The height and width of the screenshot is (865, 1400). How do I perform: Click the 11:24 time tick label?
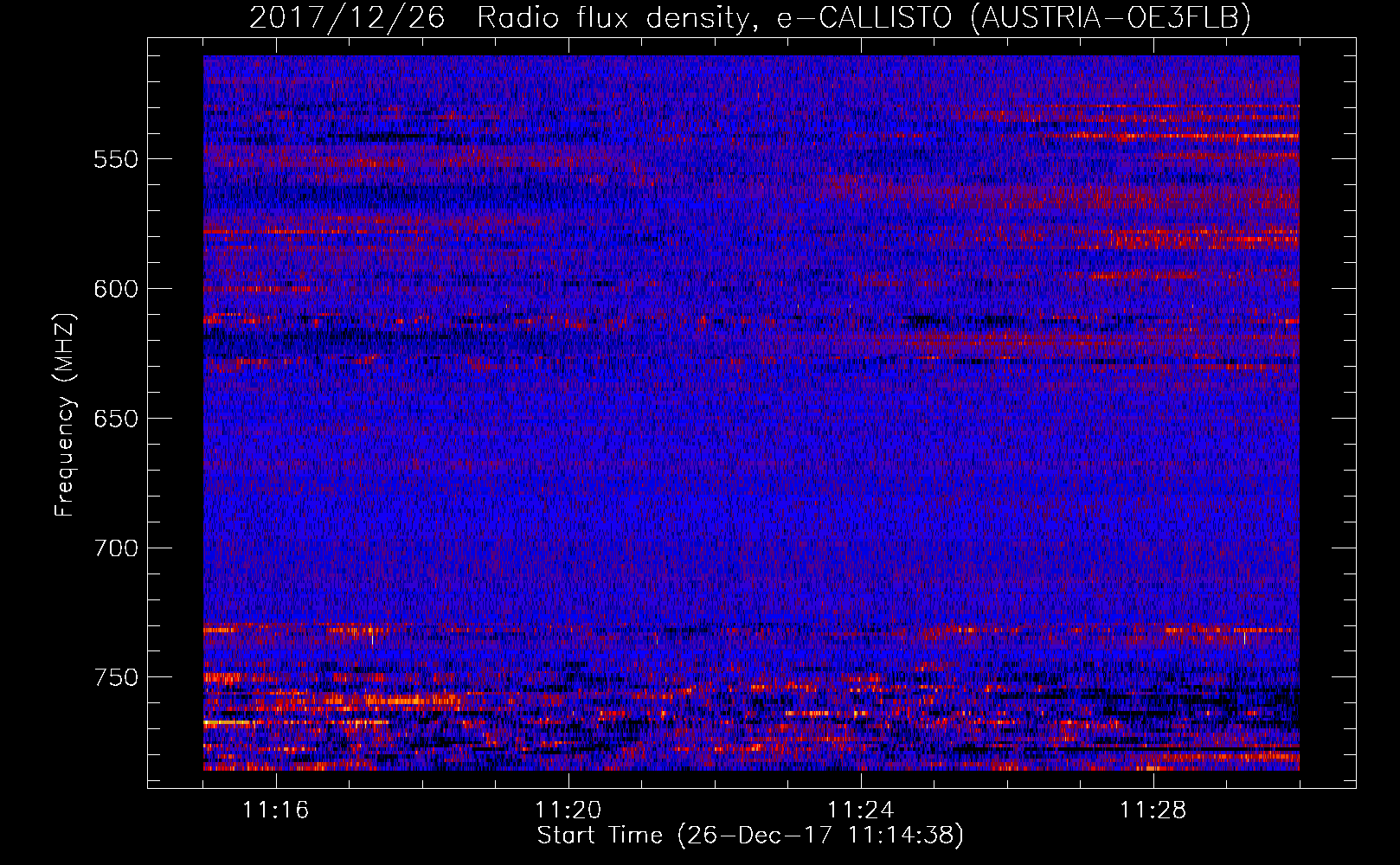click(860, 811)
